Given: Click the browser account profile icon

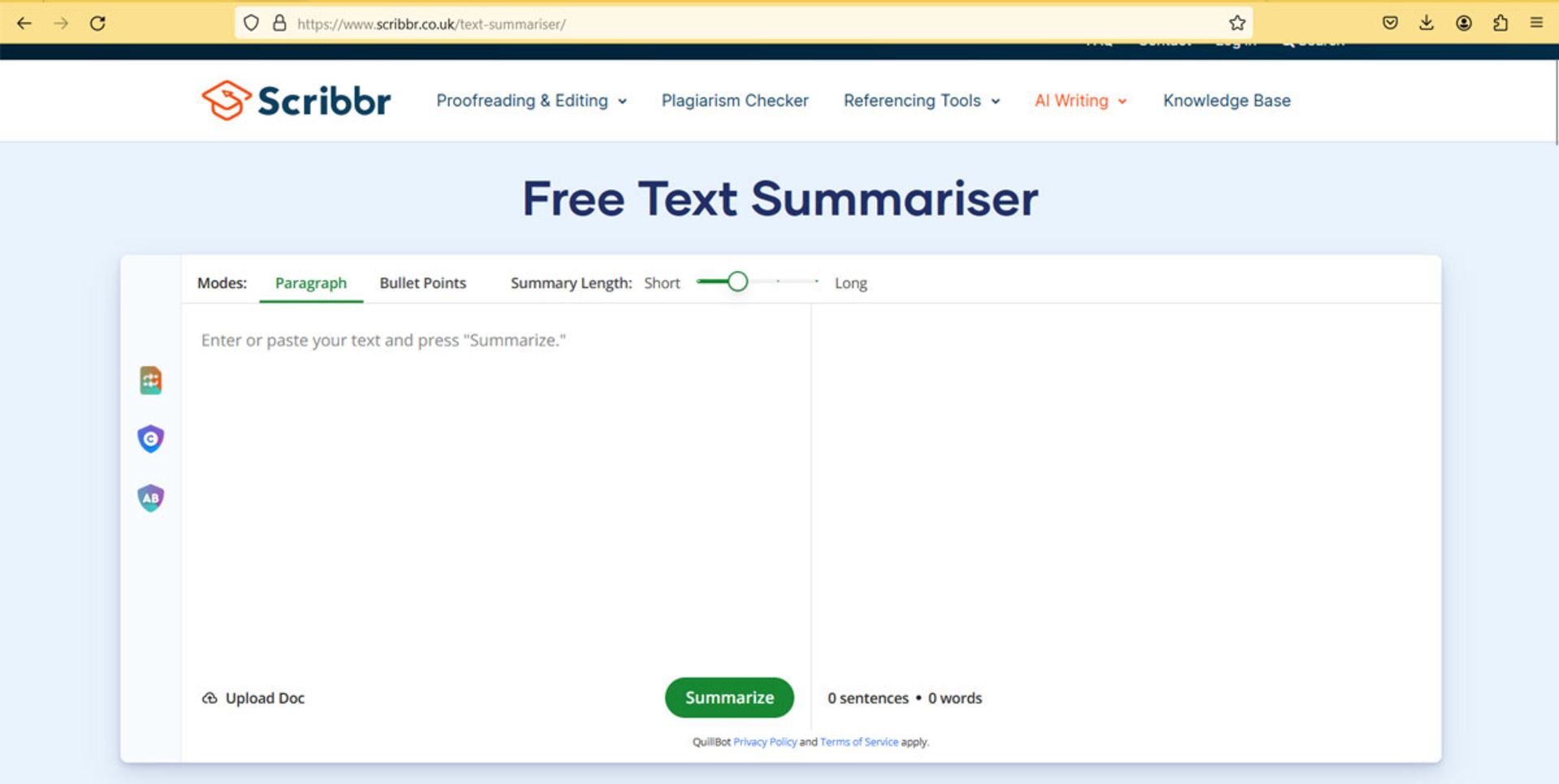Looking at the screenshot, I should coord(1463,23).
